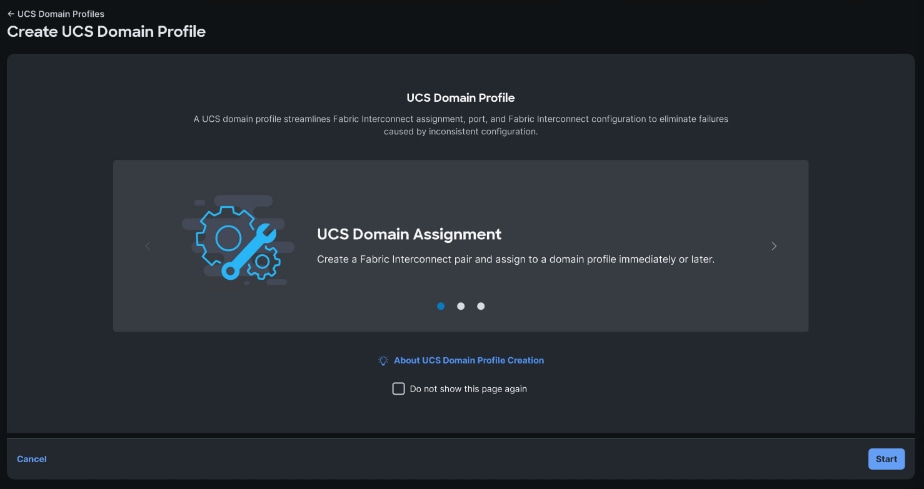Image resolution: width=924 pixels, height=489 pixels.
Task: Click the UCS Domain Profile section heading
Action: pyautogui.click(x=461, y=98)
